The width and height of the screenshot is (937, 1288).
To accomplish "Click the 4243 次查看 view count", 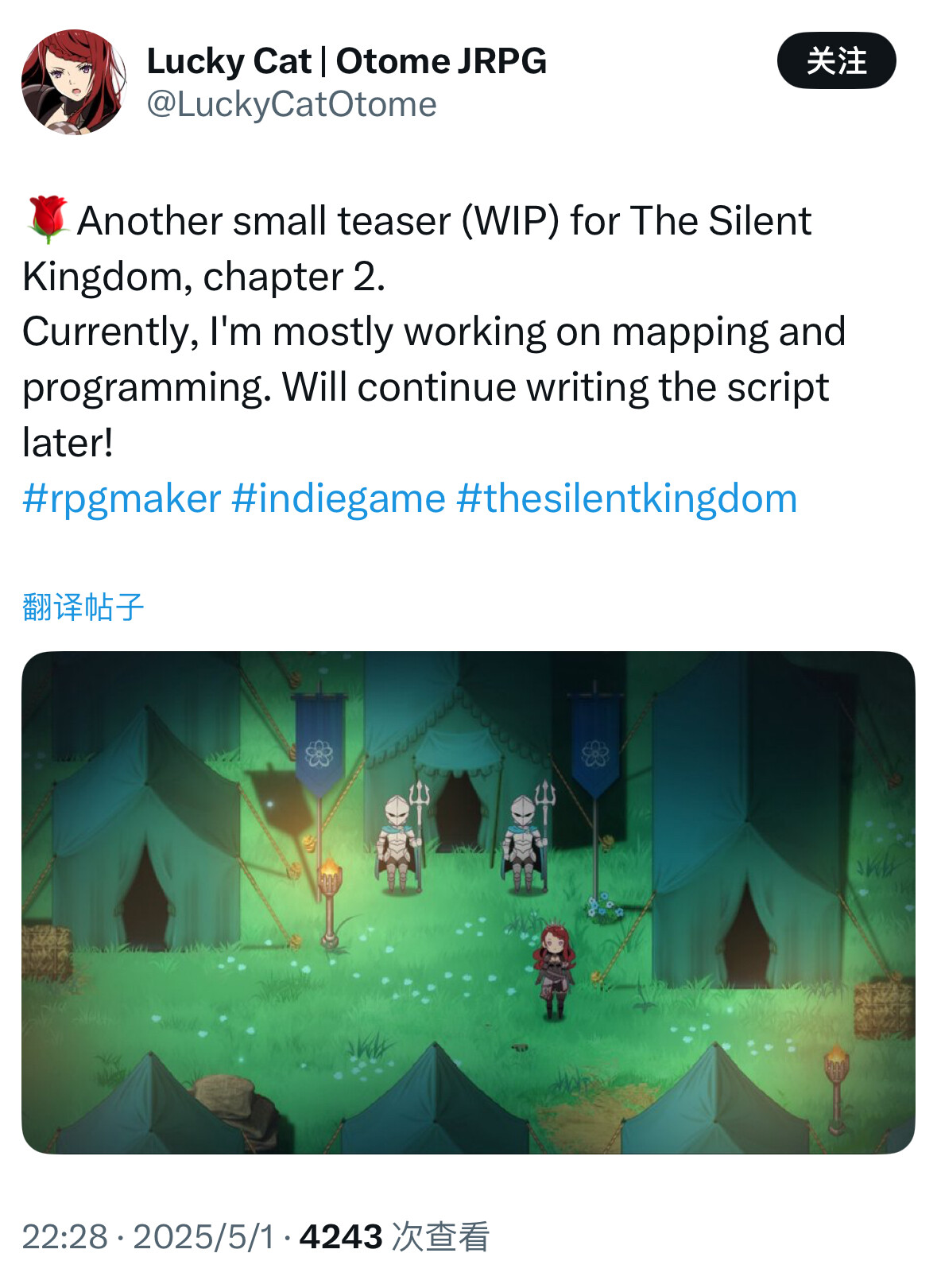I will [x=394, y=1237].
